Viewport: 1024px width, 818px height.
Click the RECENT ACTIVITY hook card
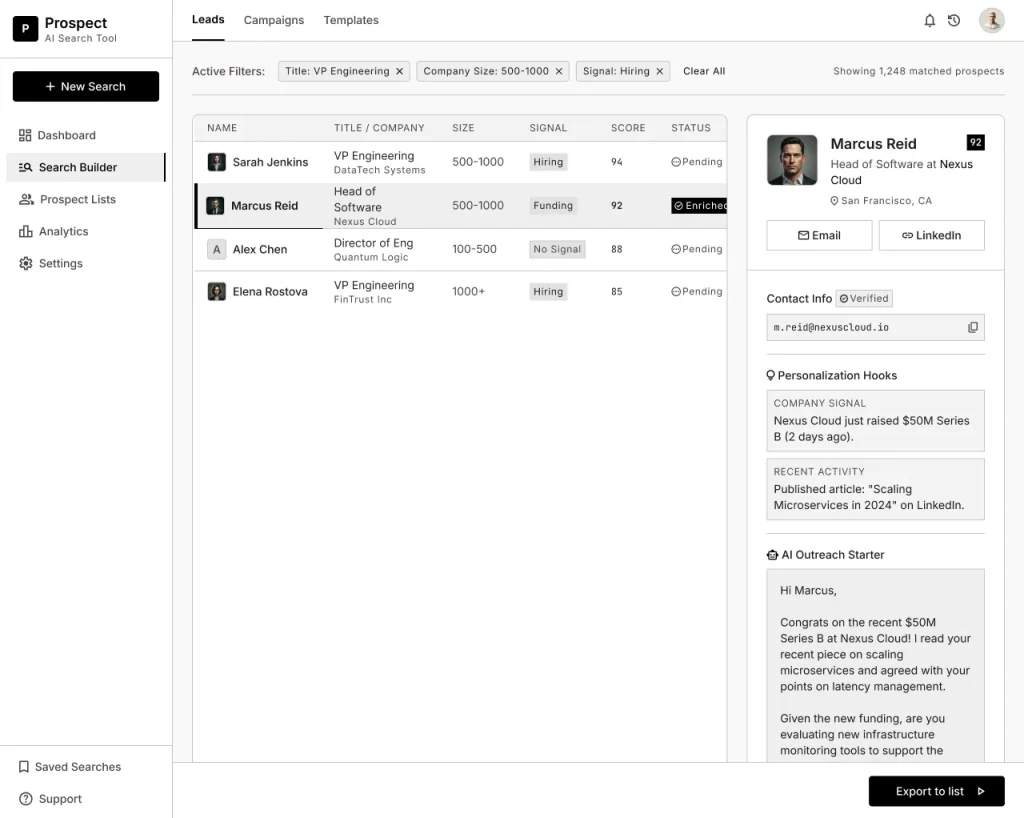coord(875,489)
